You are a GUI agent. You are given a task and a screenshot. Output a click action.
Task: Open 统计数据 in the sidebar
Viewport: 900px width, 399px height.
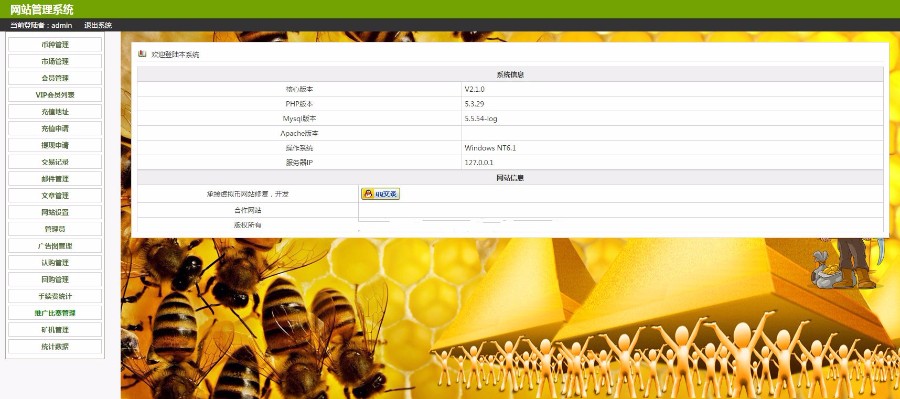coord(55,347)
